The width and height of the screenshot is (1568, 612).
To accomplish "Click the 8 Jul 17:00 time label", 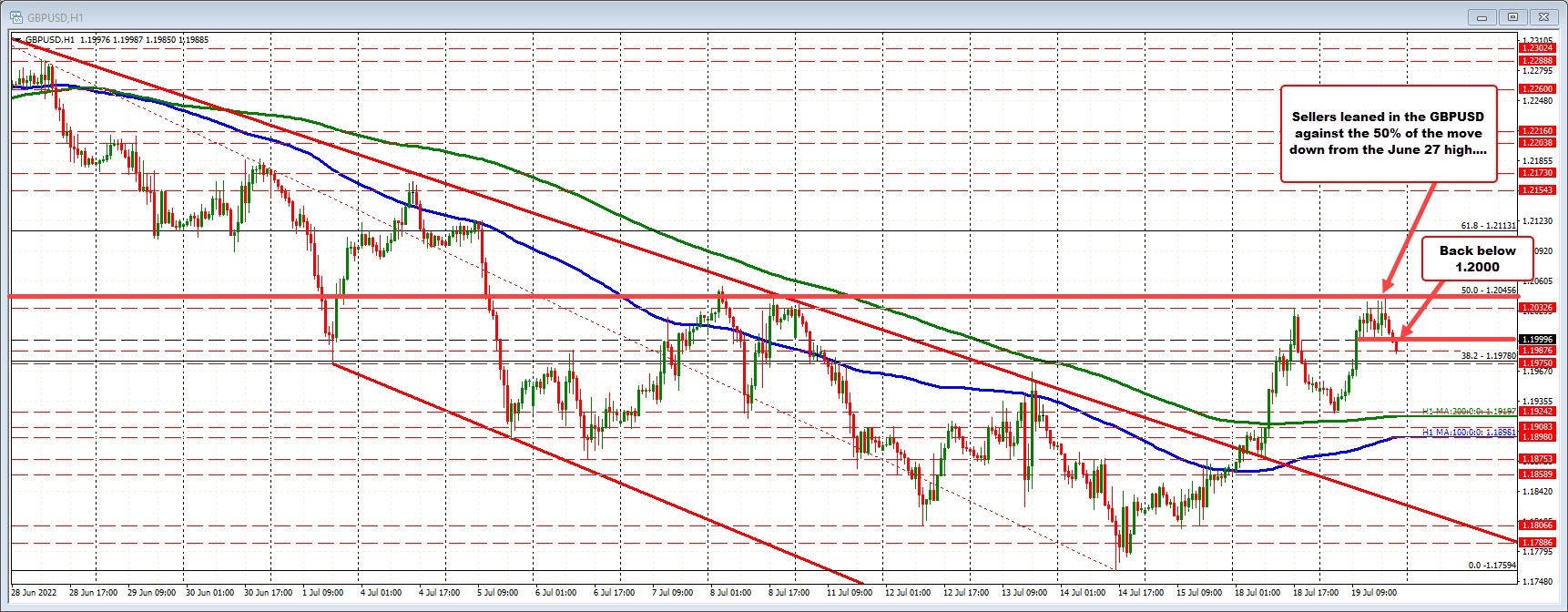I will pyautogui.click(x=788, y=593).
